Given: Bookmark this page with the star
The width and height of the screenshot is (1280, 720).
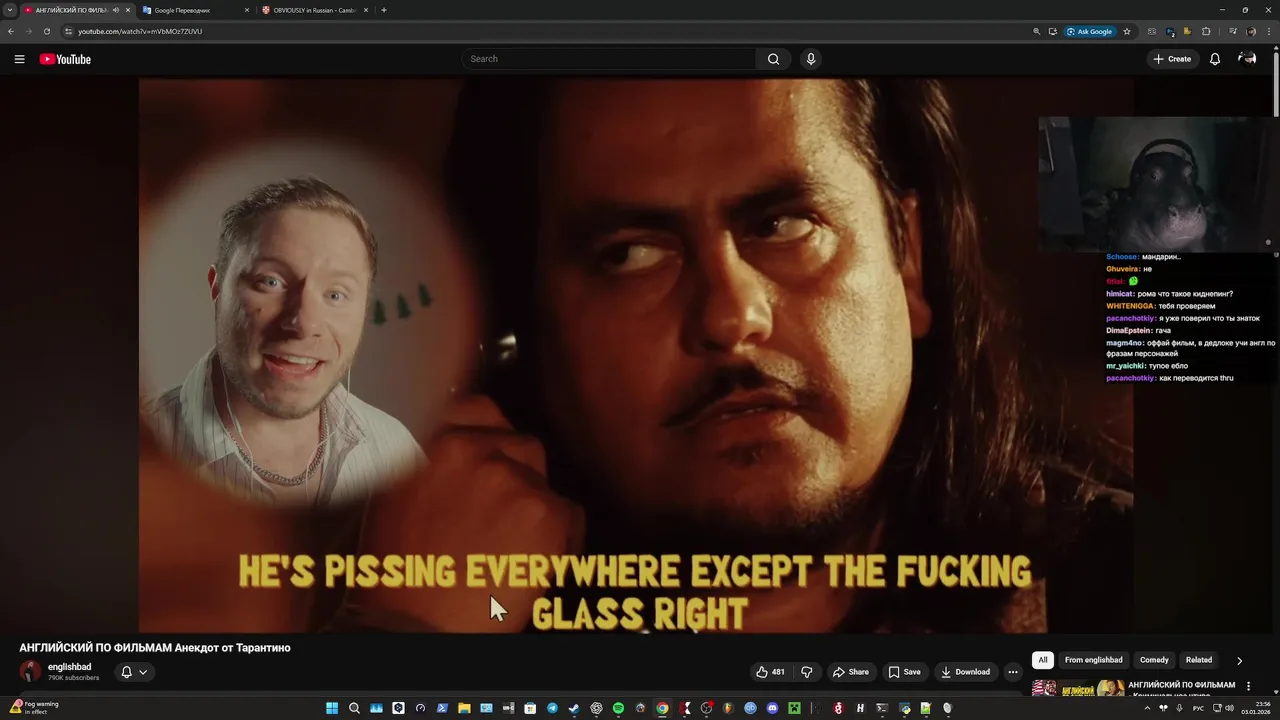Looking at the screenshot, I should pos(1127,31).
